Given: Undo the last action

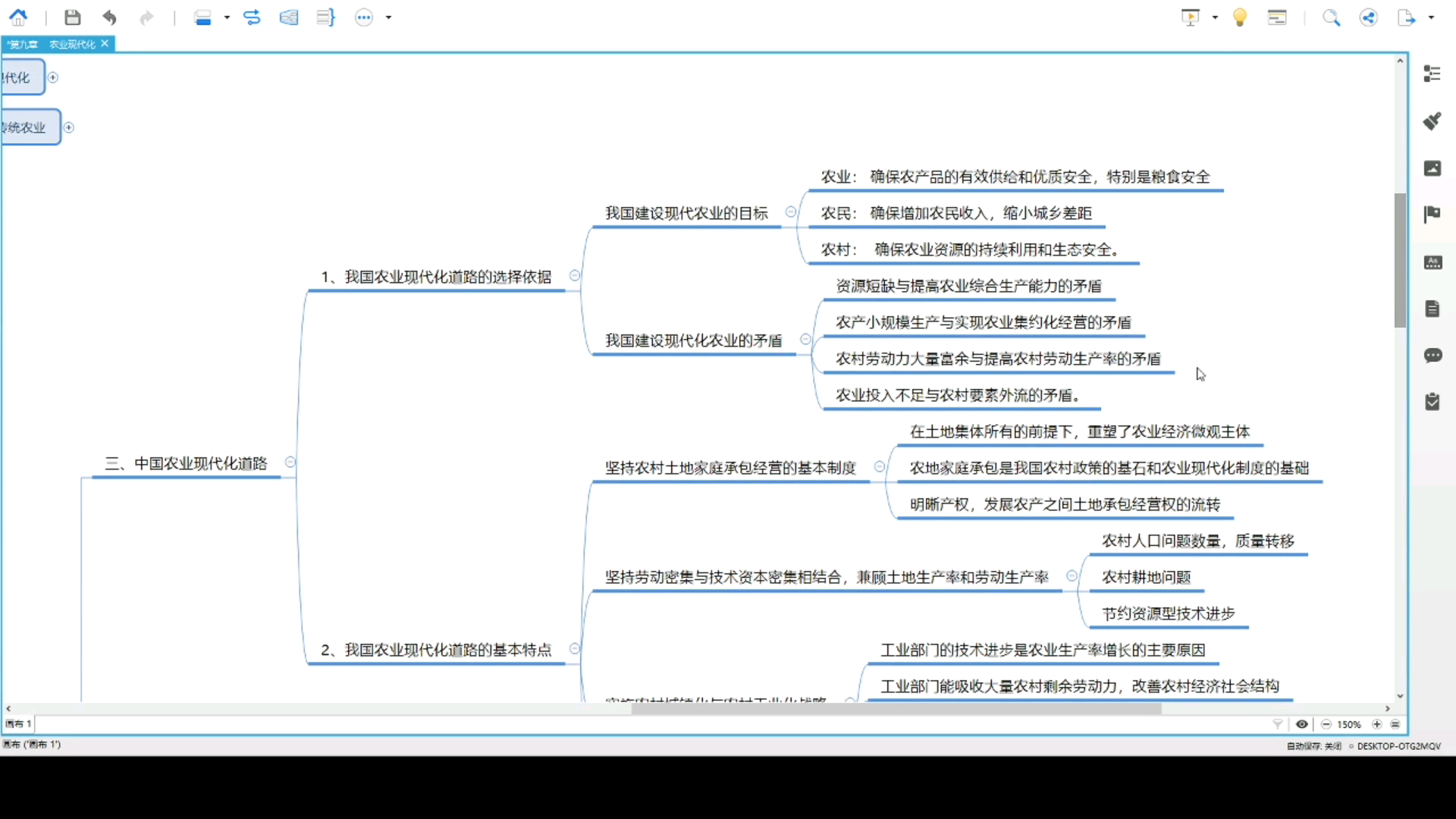Looking at the screenshot, I should tap(110, 17).
